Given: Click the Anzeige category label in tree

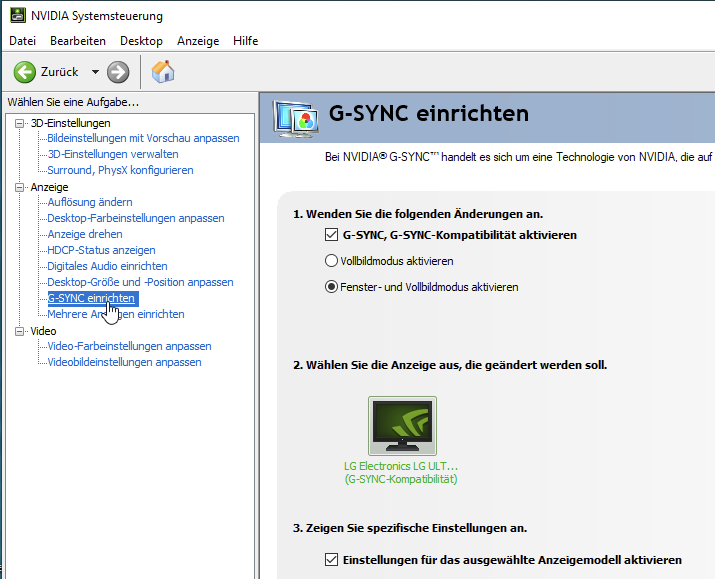Looking at the screenshot, I should 49,187.
